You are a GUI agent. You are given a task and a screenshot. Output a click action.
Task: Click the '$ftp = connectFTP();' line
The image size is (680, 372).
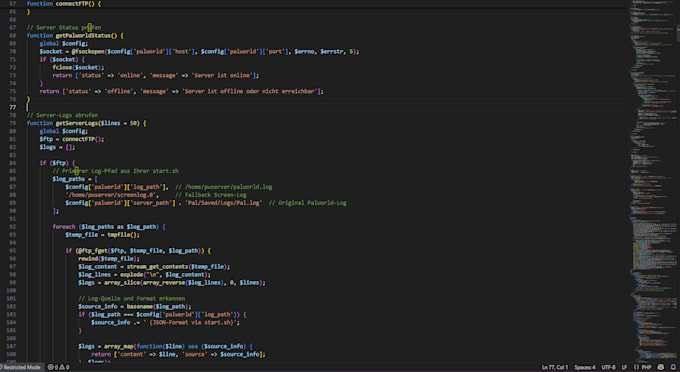tap(72, 139)
